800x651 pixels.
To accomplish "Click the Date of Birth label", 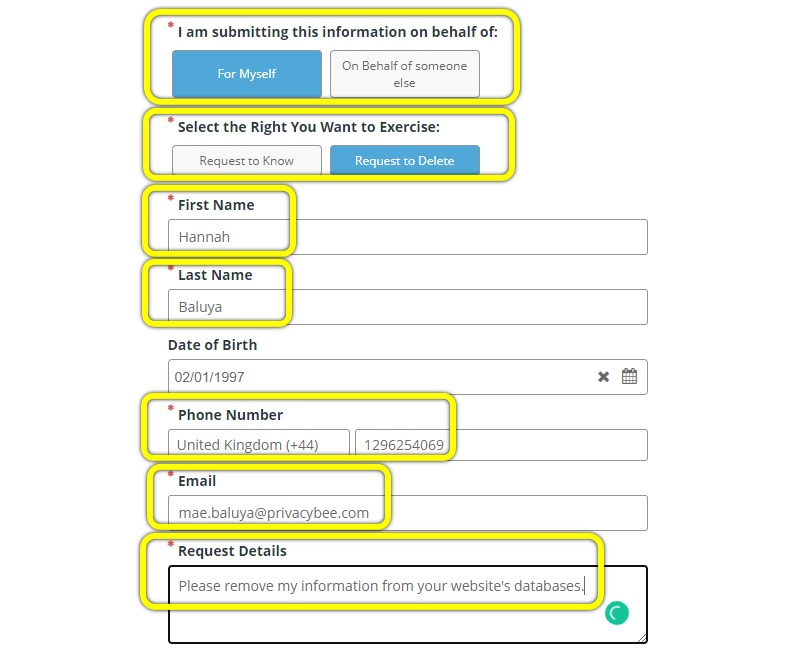I will click(x=212, y=345).
